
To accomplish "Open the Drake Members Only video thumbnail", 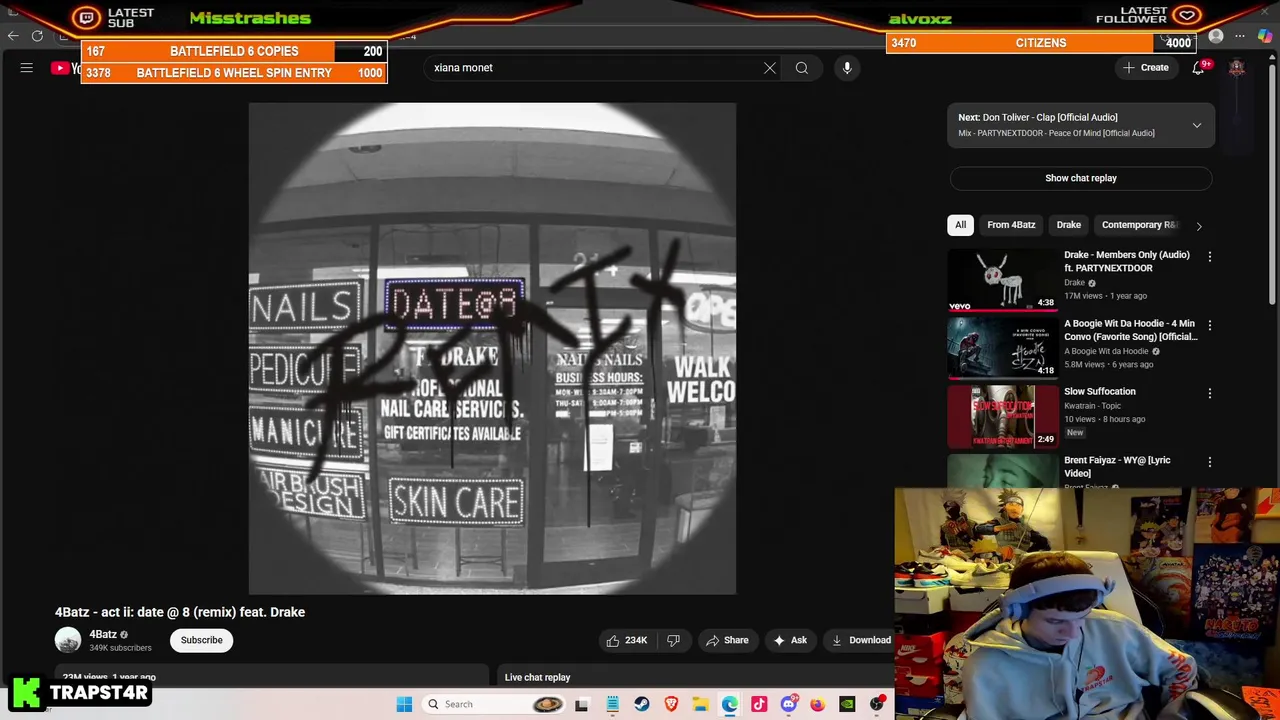I will pos(1002,280).
